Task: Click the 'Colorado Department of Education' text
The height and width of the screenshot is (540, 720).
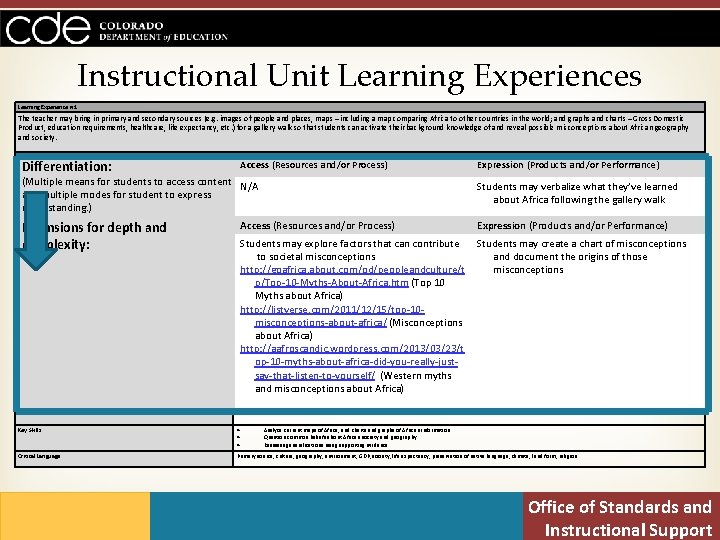Action: coord(163,31)
